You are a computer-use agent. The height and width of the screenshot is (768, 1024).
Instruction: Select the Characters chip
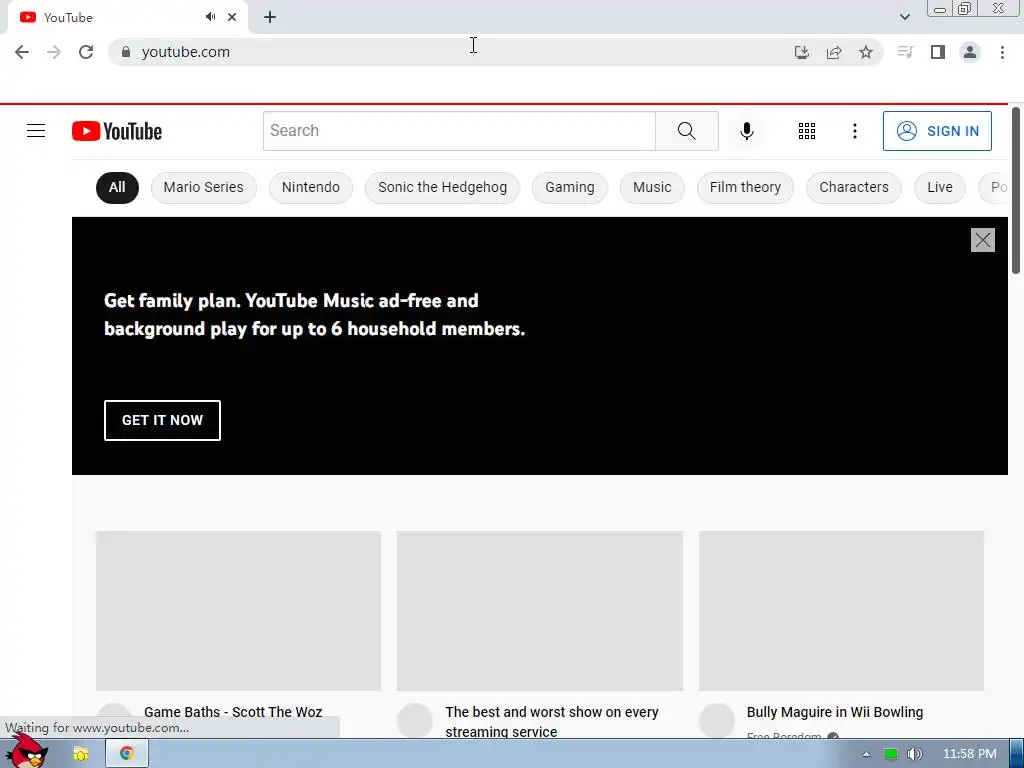pos(854,187)
